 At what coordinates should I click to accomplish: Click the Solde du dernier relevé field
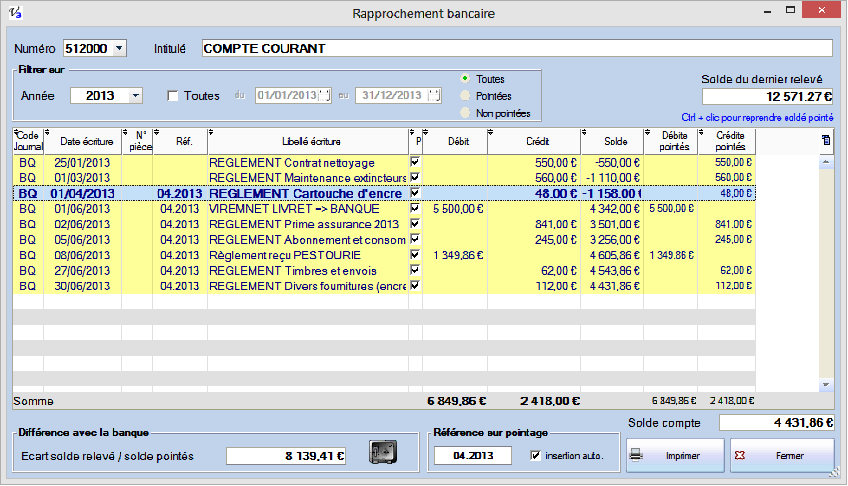[x=767, y=97]
